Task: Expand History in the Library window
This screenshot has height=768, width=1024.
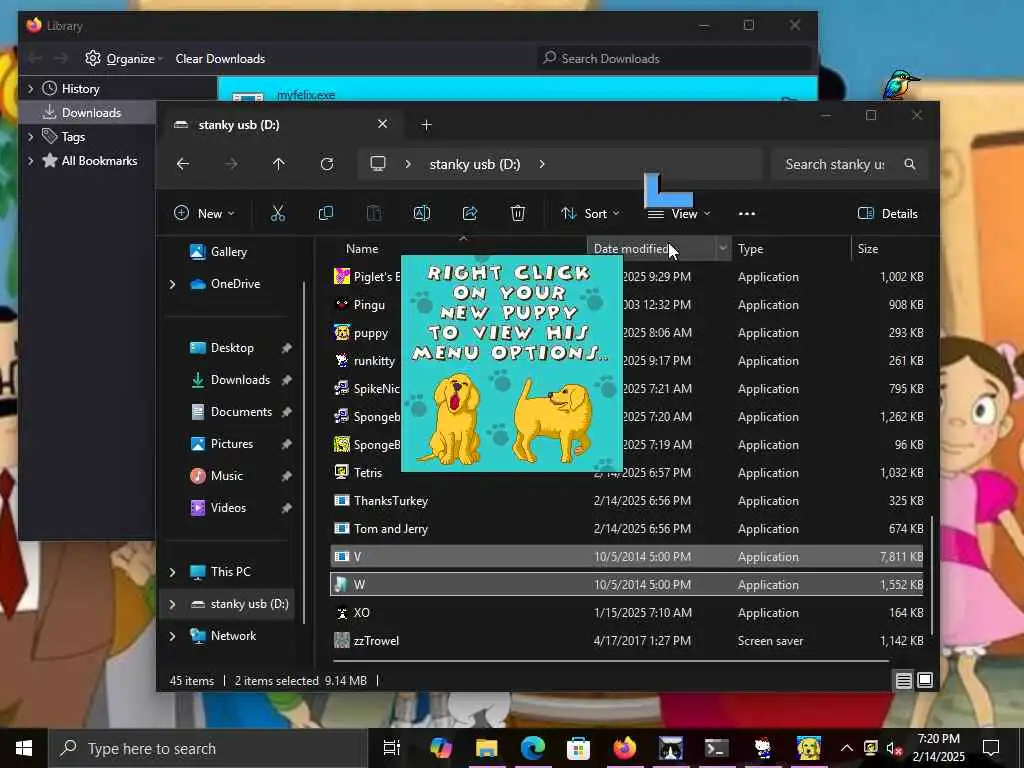Action: [30, 88]
